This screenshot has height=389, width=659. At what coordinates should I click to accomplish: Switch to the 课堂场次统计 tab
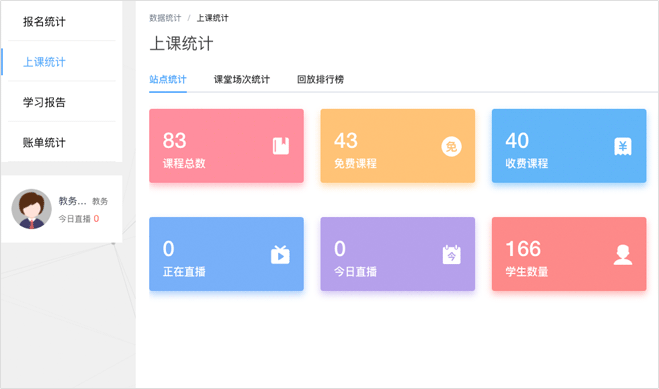coord(242,79)
